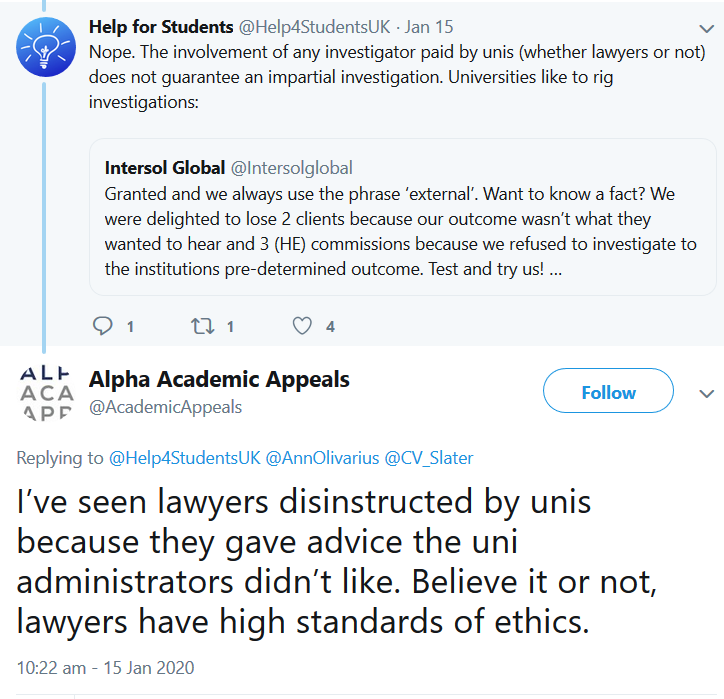724x699 pixels.
Task: Click the @CV_Slater mention
Action: (x=427, y=458)
